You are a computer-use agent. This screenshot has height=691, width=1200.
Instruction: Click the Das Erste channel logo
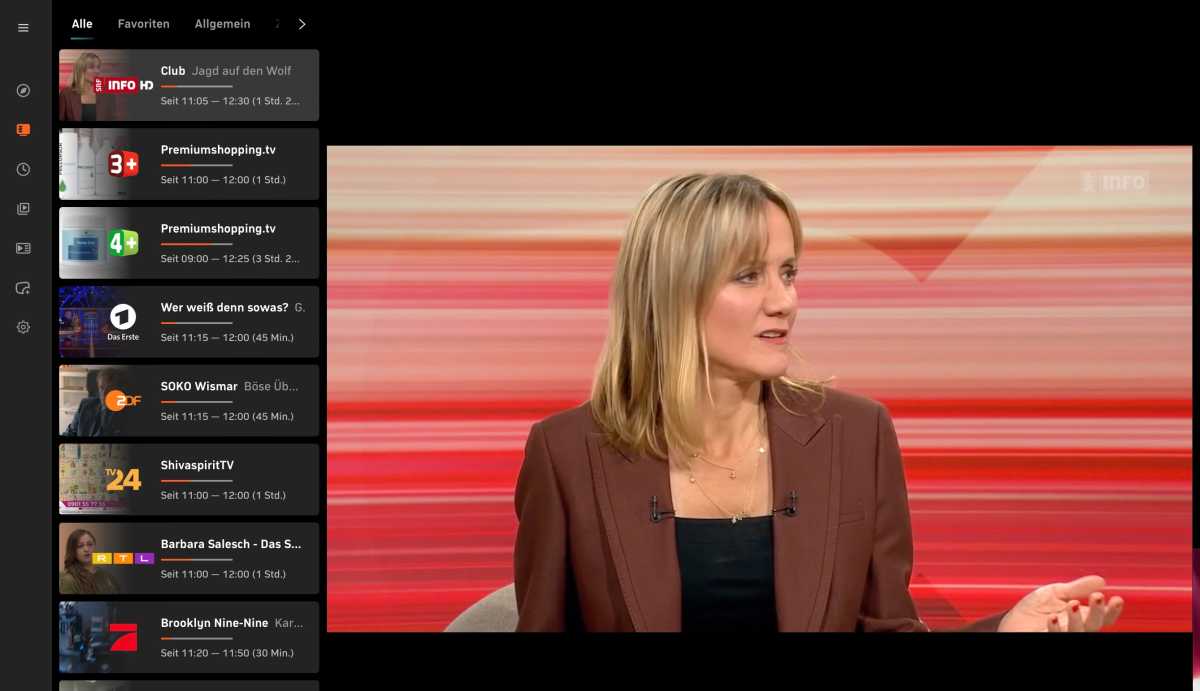coord(123,322)
